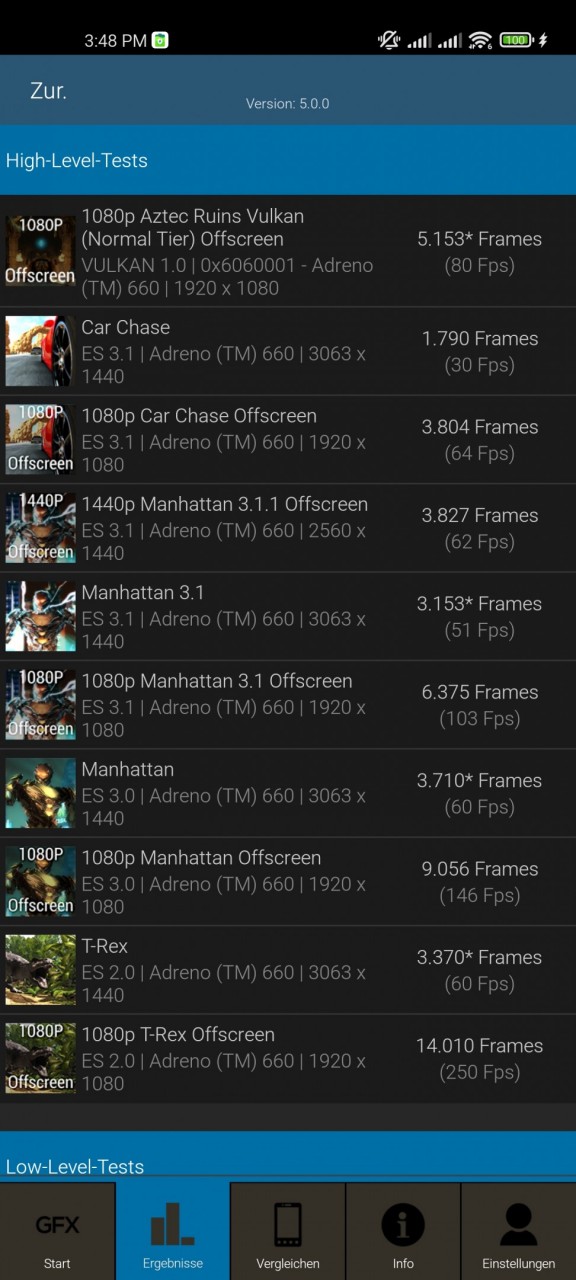Open the Manhattan 3.1 result row
The width and height of the screenshot is (576, 1280).
(x=288, y=617)
